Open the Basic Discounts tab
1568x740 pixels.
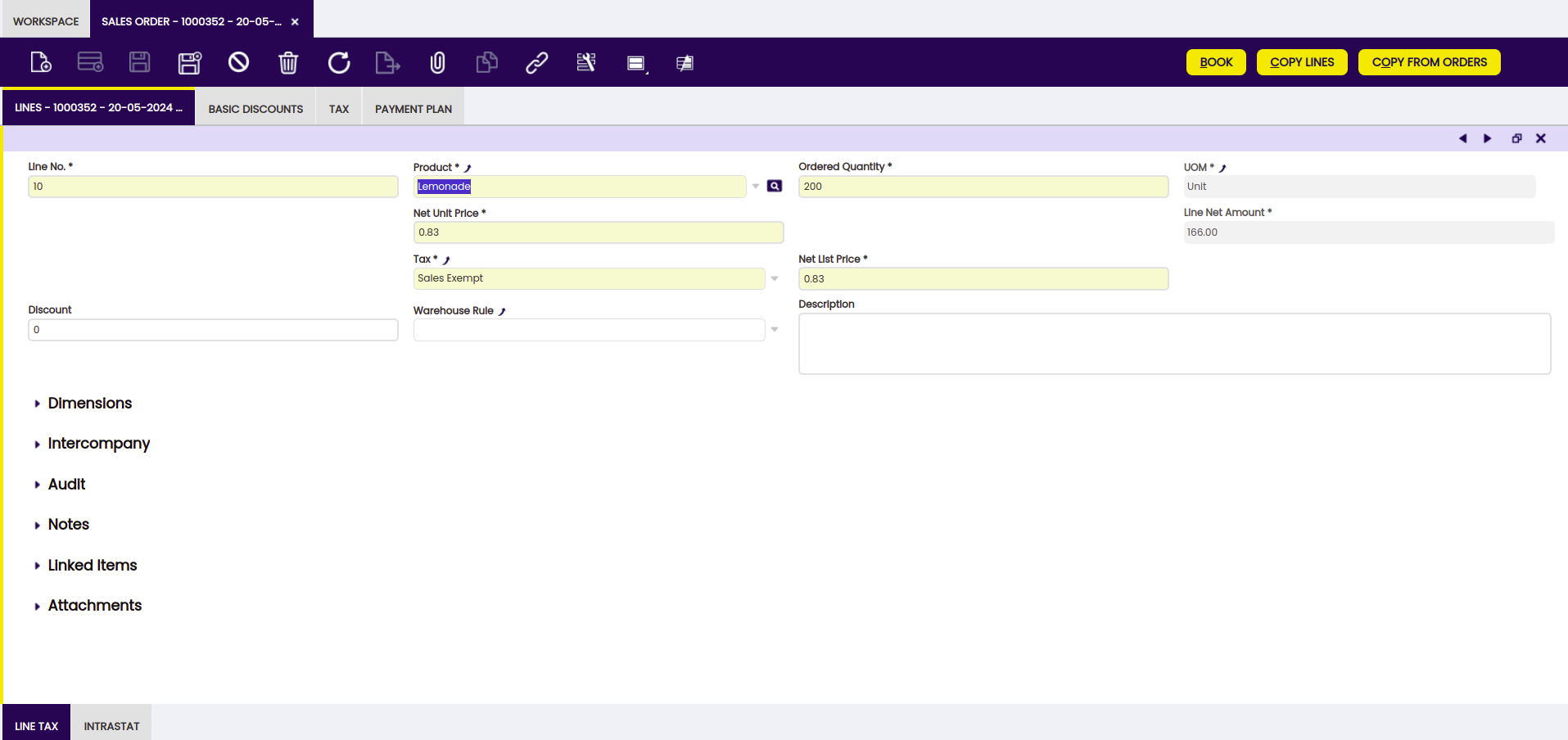255,108
